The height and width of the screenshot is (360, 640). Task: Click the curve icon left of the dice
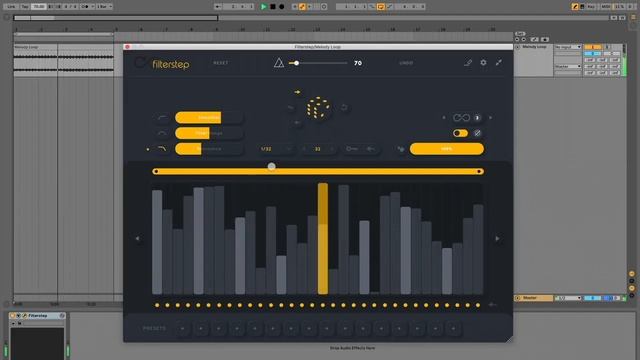tap(291, 108)
